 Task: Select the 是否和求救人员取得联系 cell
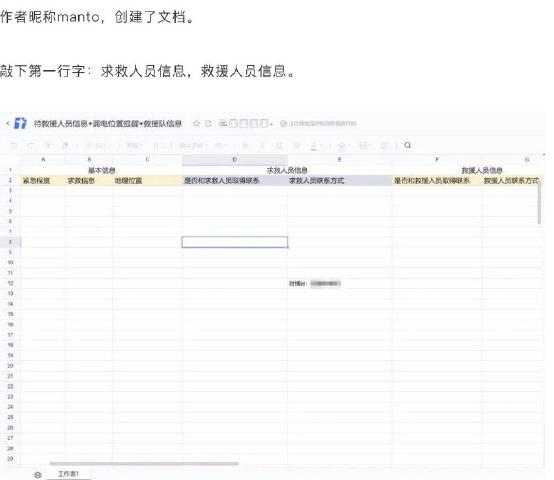point(235,180)
